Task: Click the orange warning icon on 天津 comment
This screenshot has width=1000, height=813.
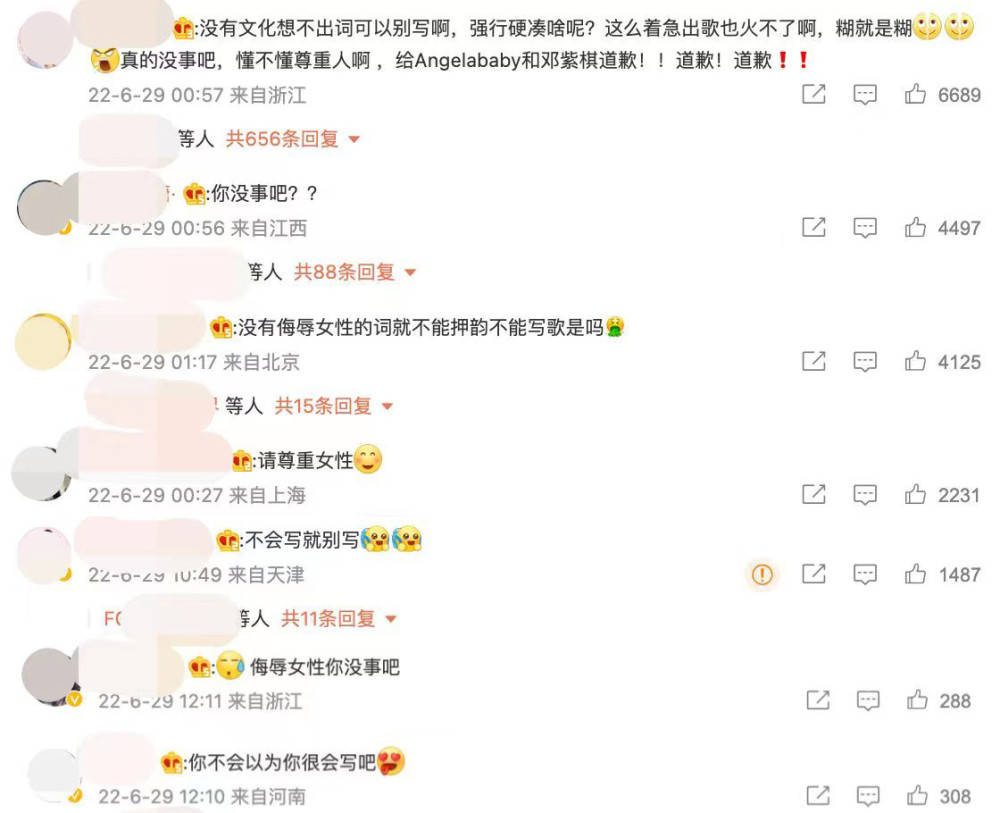Action: click(x=762, y=575)
